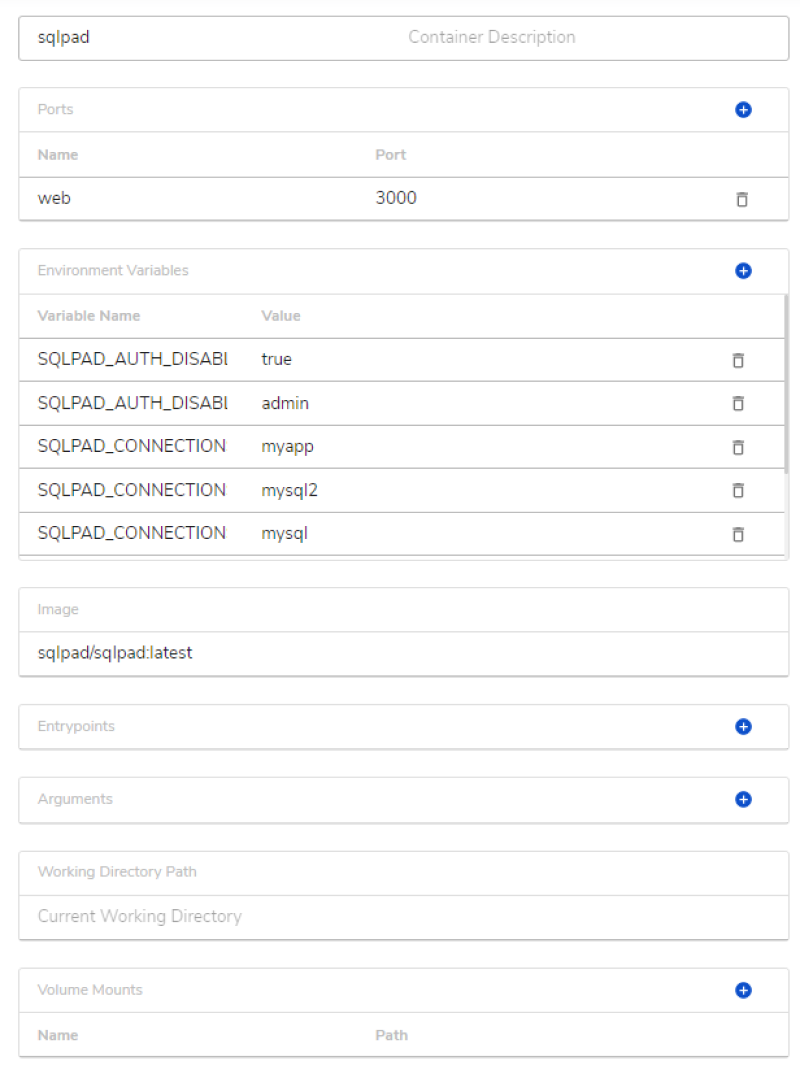Viewport: 800px width, 1075px height.
Task: Click the Variable Name column header
Action: [x=89, y=316]
